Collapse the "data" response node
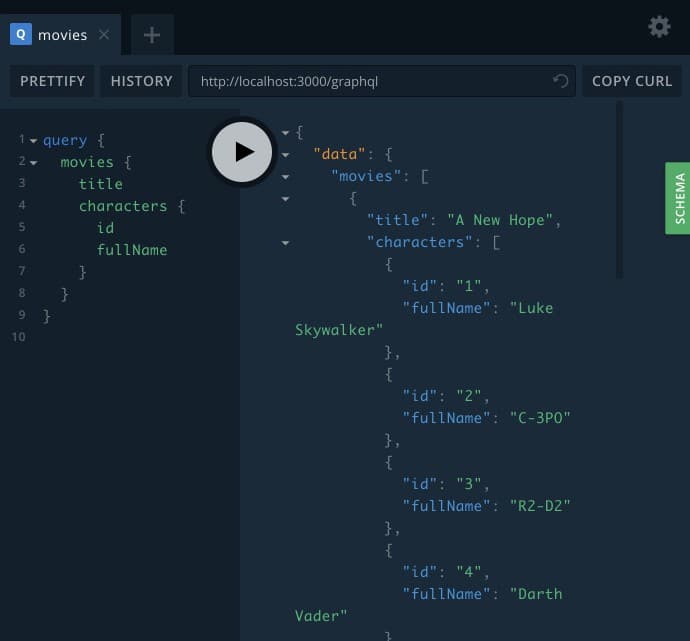This screenshot has height=641, width=690. tap(285, 155)
